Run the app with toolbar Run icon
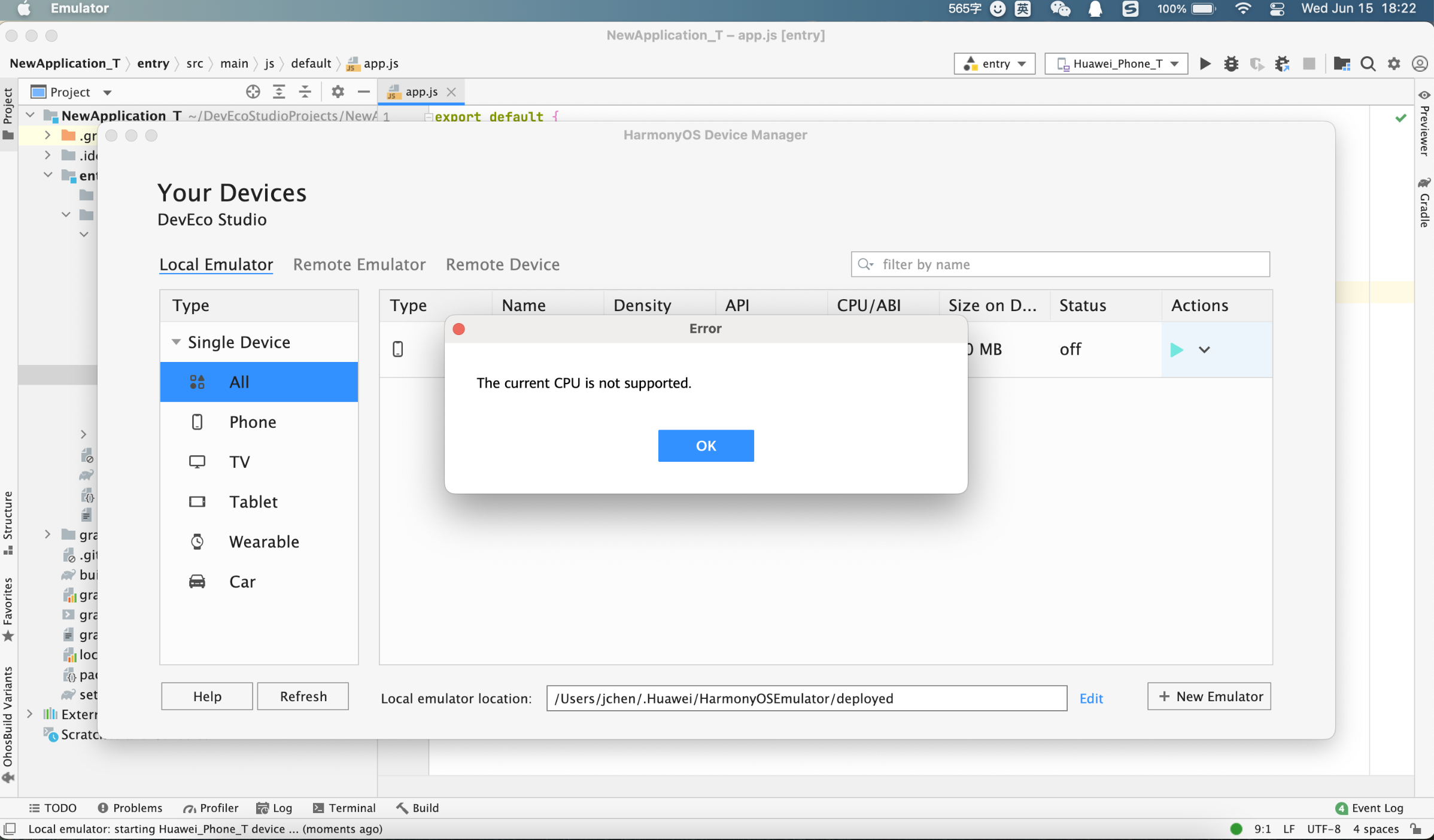The image size is (1434, 840). click(x=1205, y=63)
